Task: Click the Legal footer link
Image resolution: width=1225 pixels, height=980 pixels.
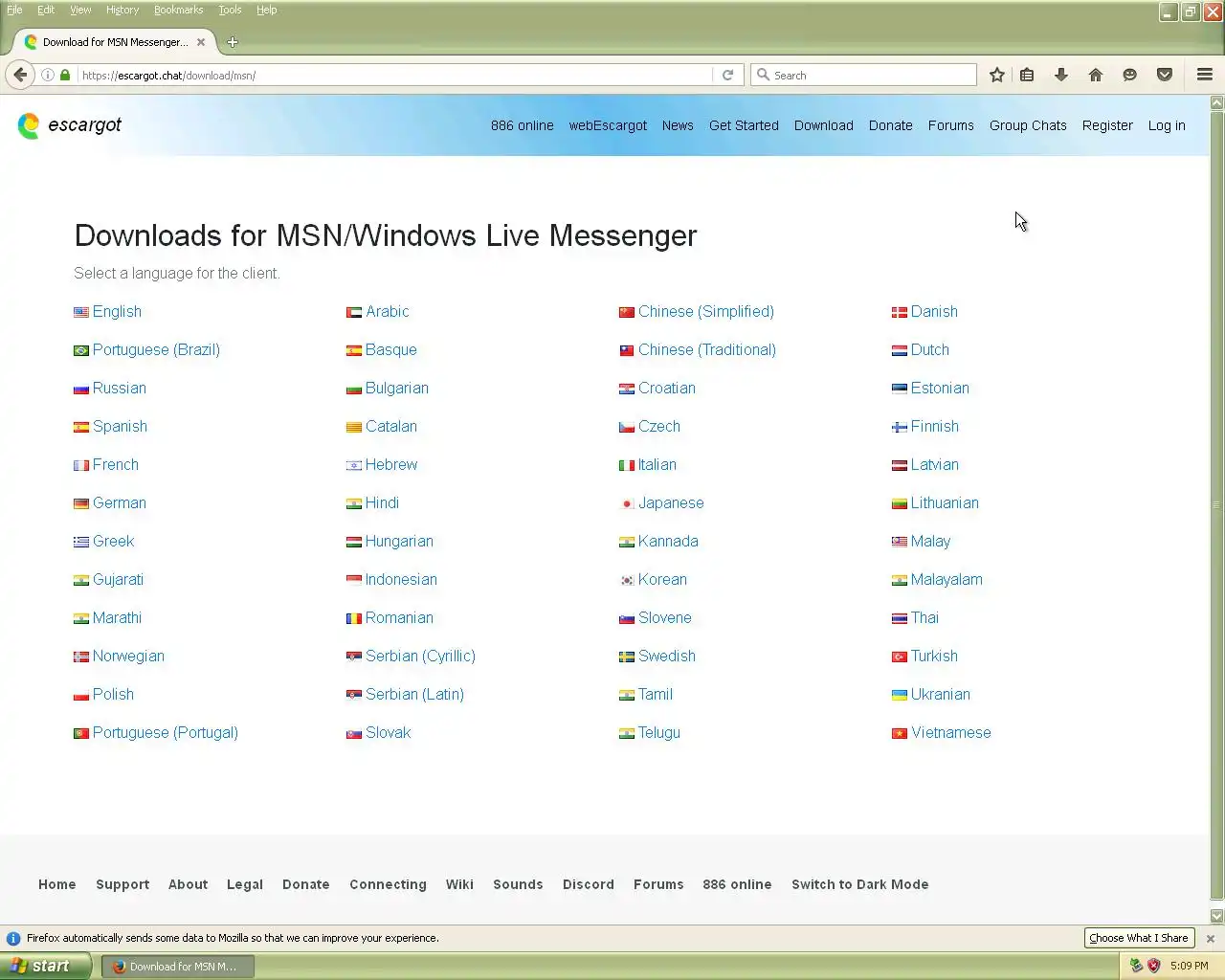Action: point(245,884)
